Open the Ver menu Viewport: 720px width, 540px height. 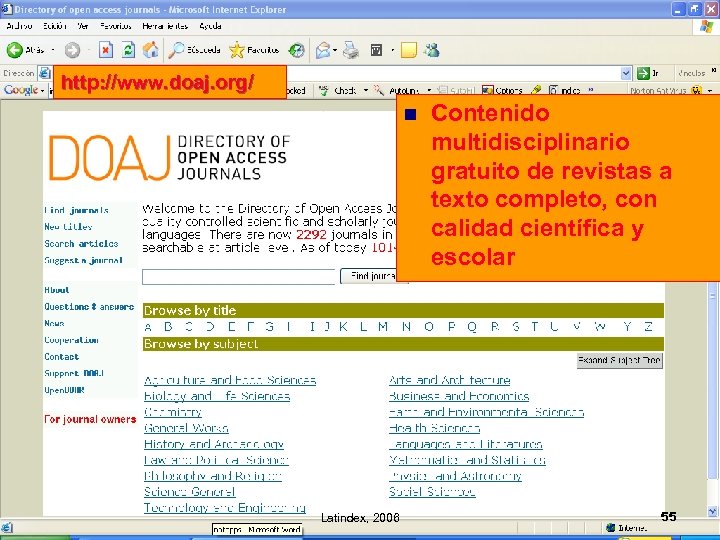83,26
